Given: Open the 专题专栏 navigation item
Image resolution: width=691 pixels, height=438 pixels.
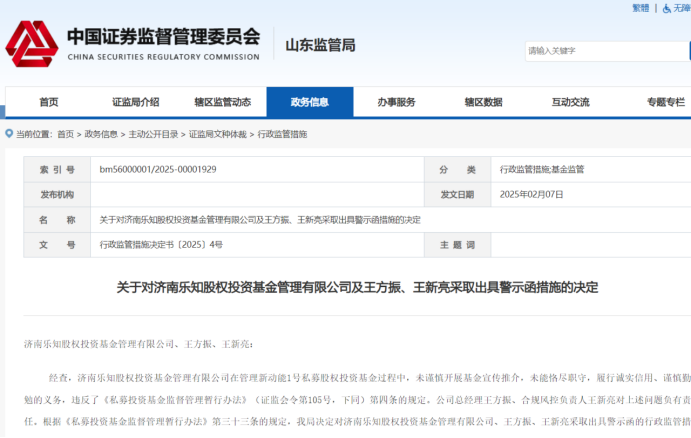Looking at the screenshot, I should (664, 102).
